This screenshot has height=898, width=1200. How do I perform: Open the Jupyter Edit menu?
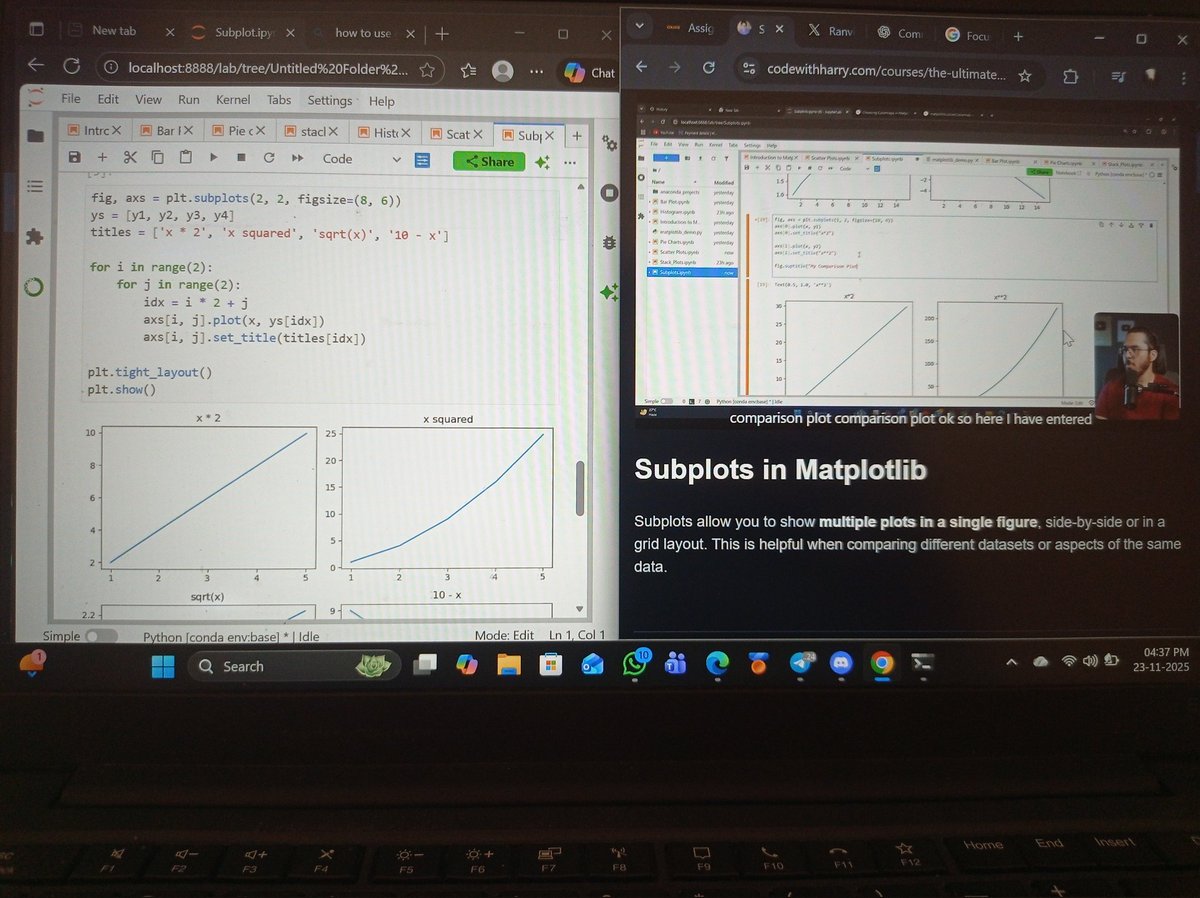108,99
